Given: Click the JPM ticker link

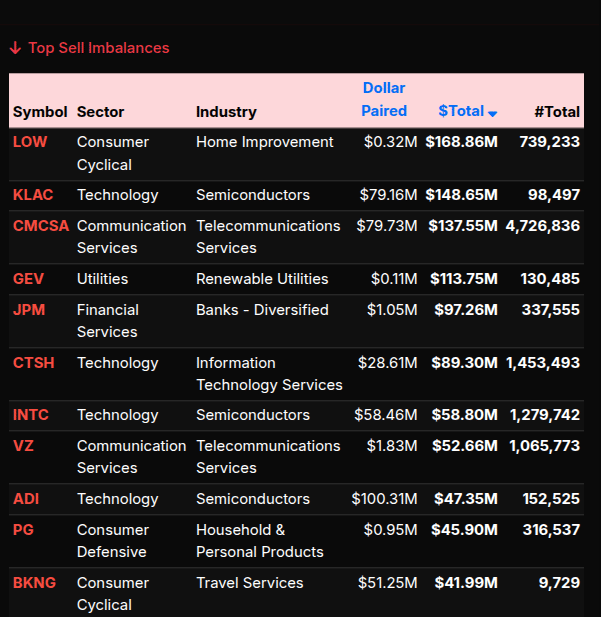Looking at the screenshot, I should 29,310.
